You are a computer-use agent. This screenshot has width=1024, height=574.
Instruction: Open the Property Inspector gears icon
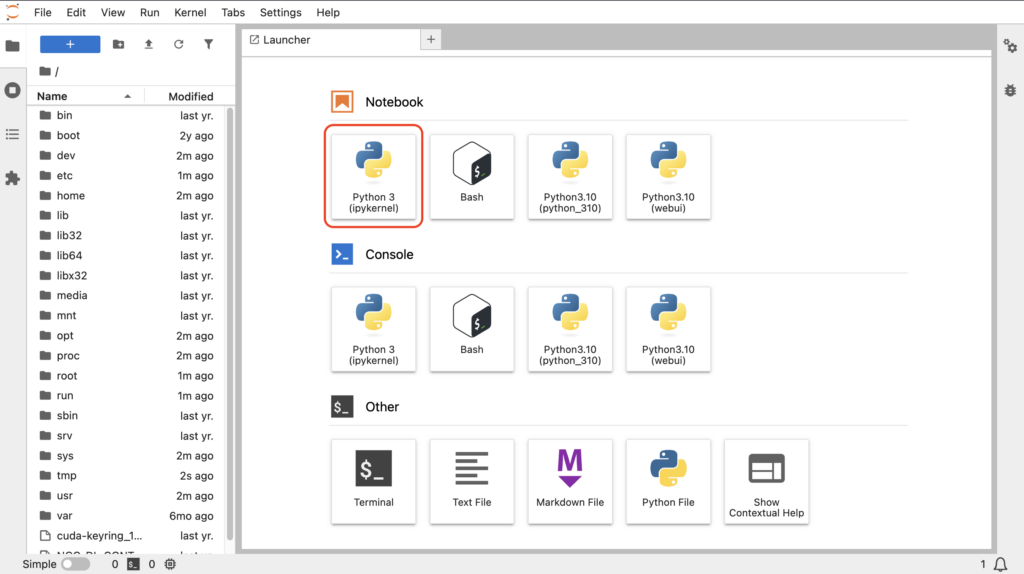[1010, 46]
